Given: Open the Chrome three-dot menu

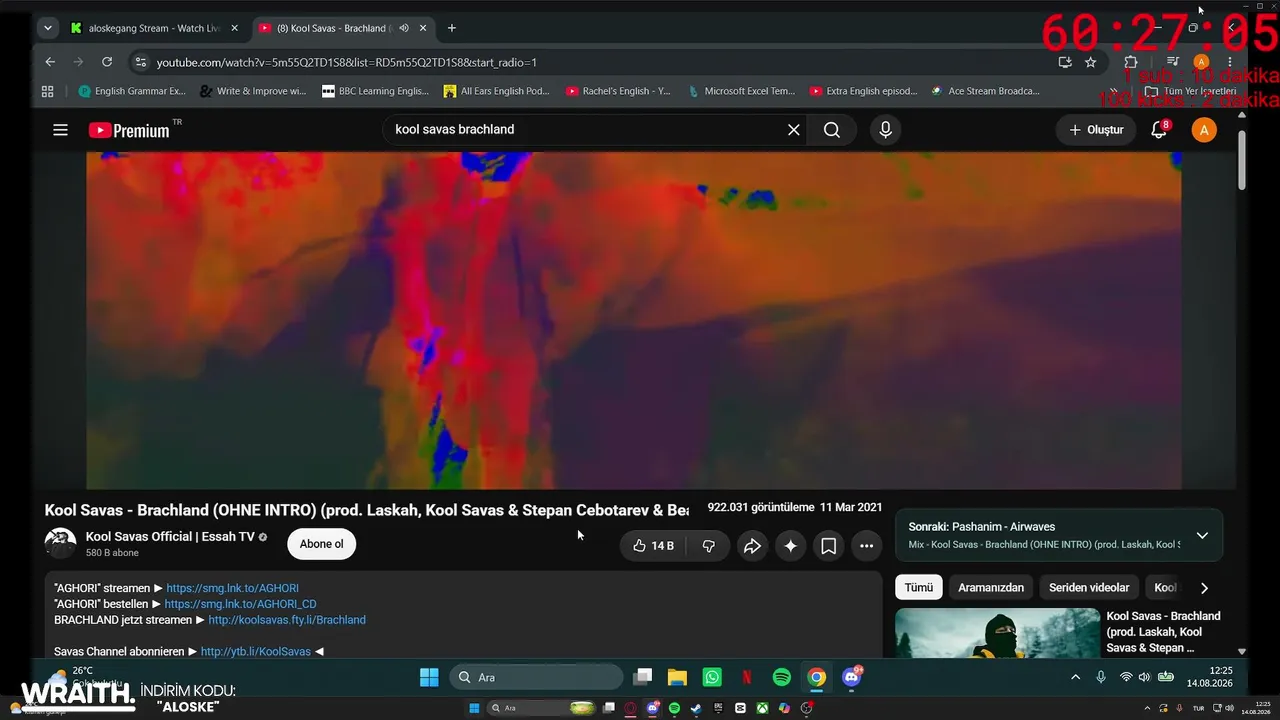Looking at the screenshot, I should tap(1230, 62).
